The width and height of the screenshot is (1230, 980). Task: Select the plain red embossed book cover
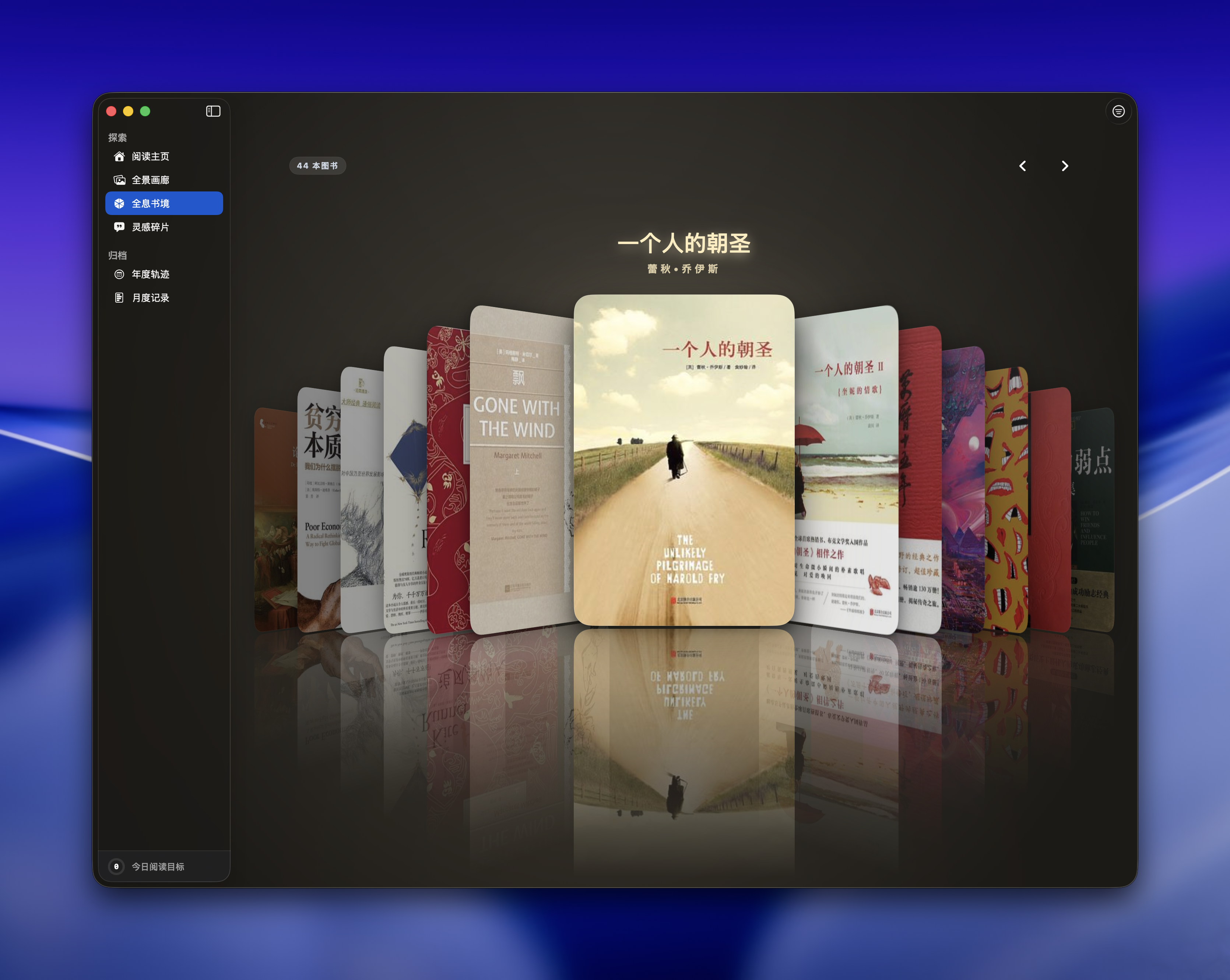point(1050,510)
